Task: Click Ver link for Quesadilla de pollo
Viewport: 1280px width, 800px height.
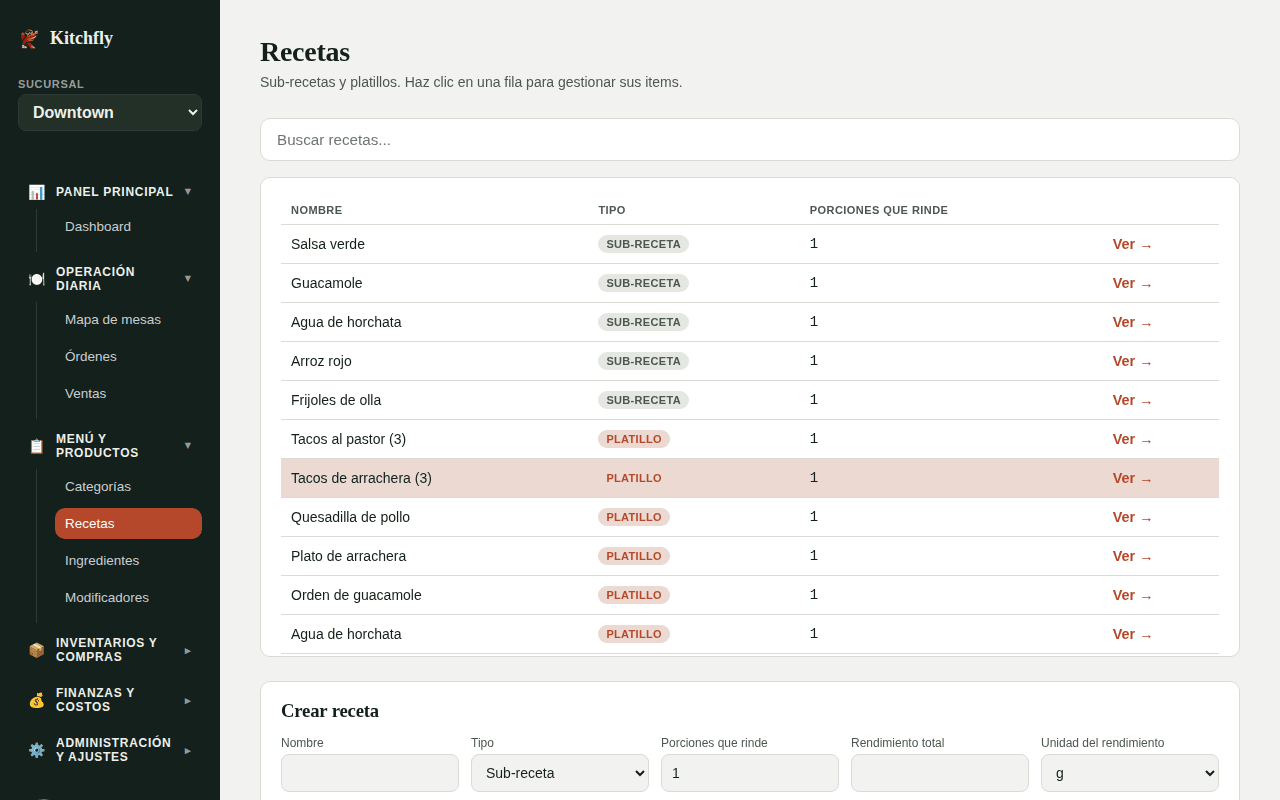Action: tap(1132, 517)
